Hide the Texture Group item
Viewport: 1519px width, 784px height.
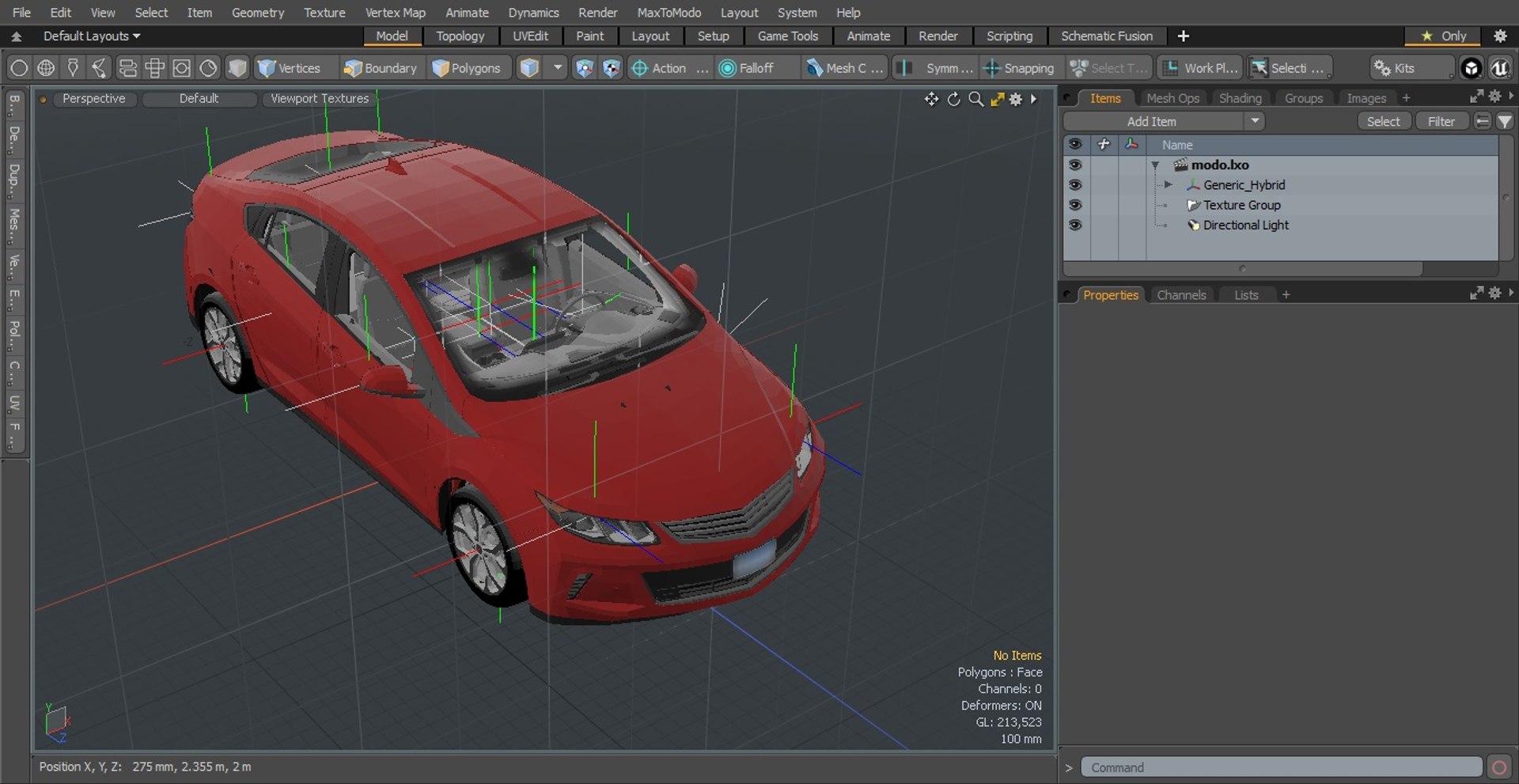coord(1074,204)
